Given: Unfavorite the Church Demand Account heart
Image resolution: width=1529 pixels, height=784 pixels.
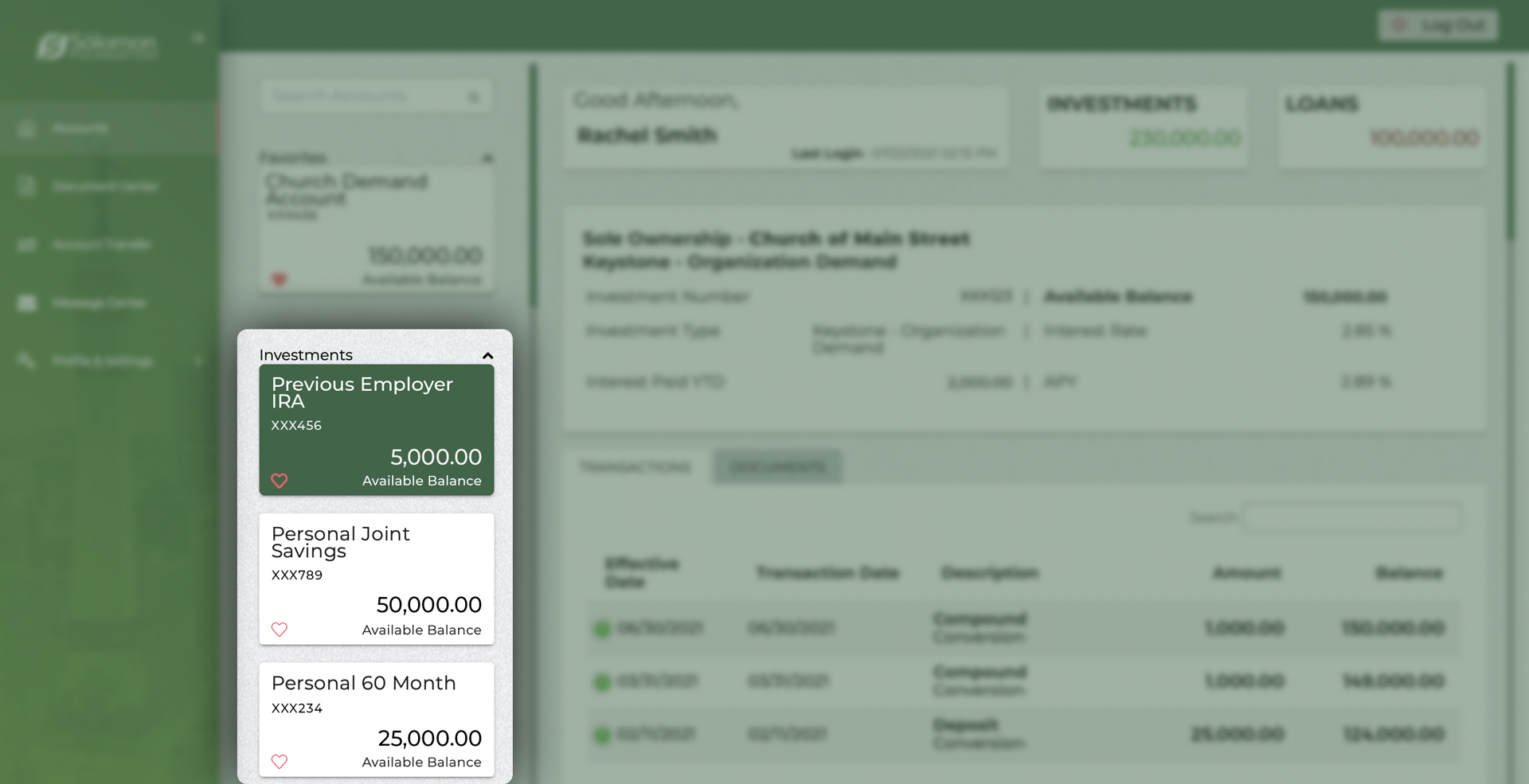Looking at the screenshot, I should click(x=279, y=279).
